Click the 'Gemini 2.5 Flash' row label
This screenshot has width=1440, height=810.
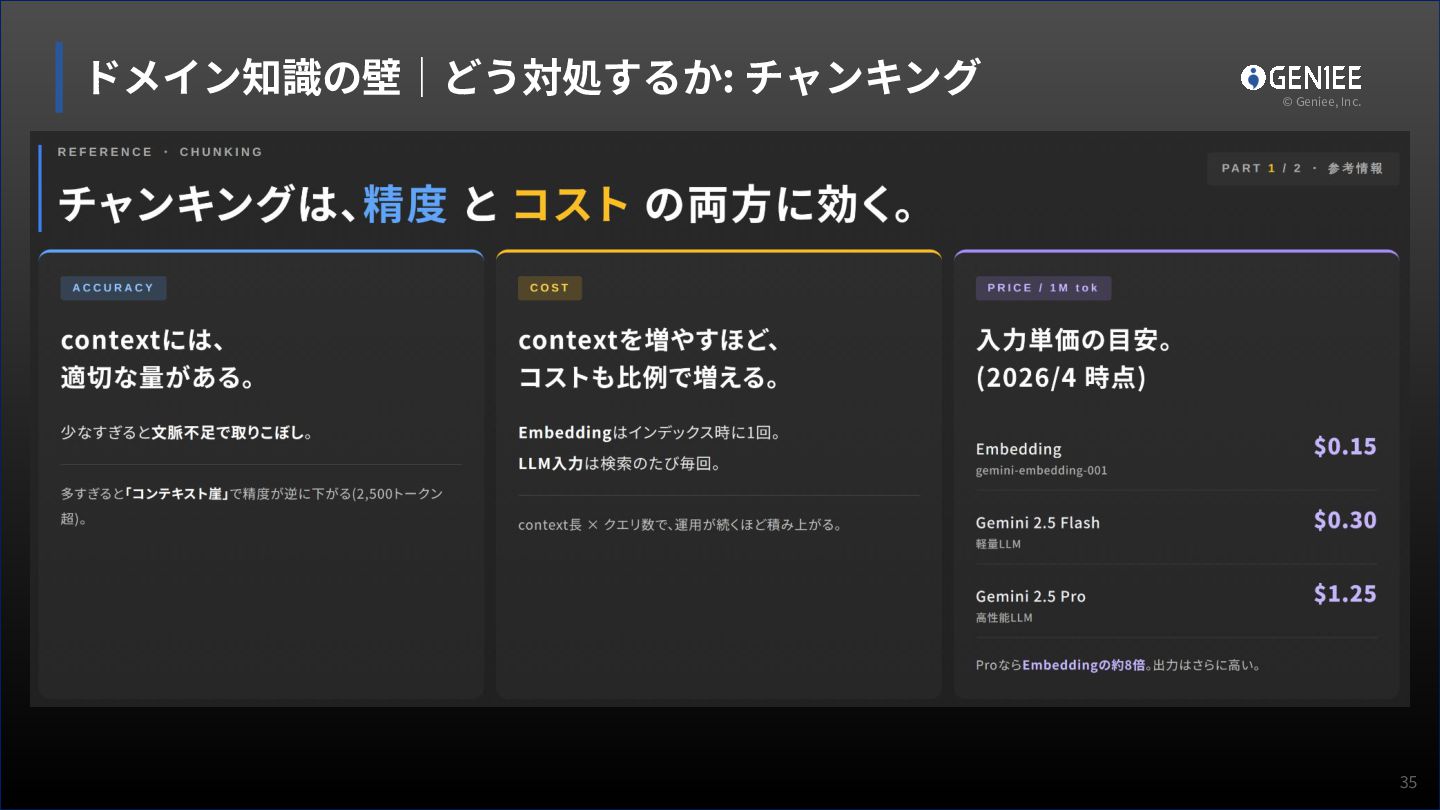point(1038,523)
